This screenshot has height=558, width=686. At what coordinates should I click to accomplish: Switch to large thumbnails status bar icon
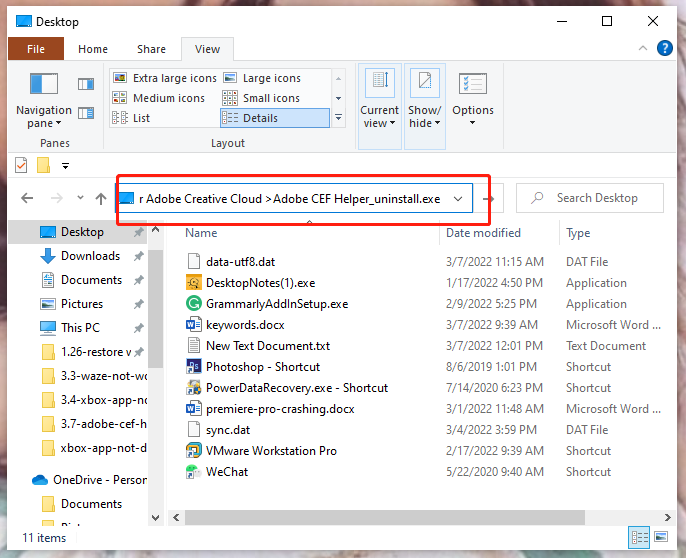(661, 537)
